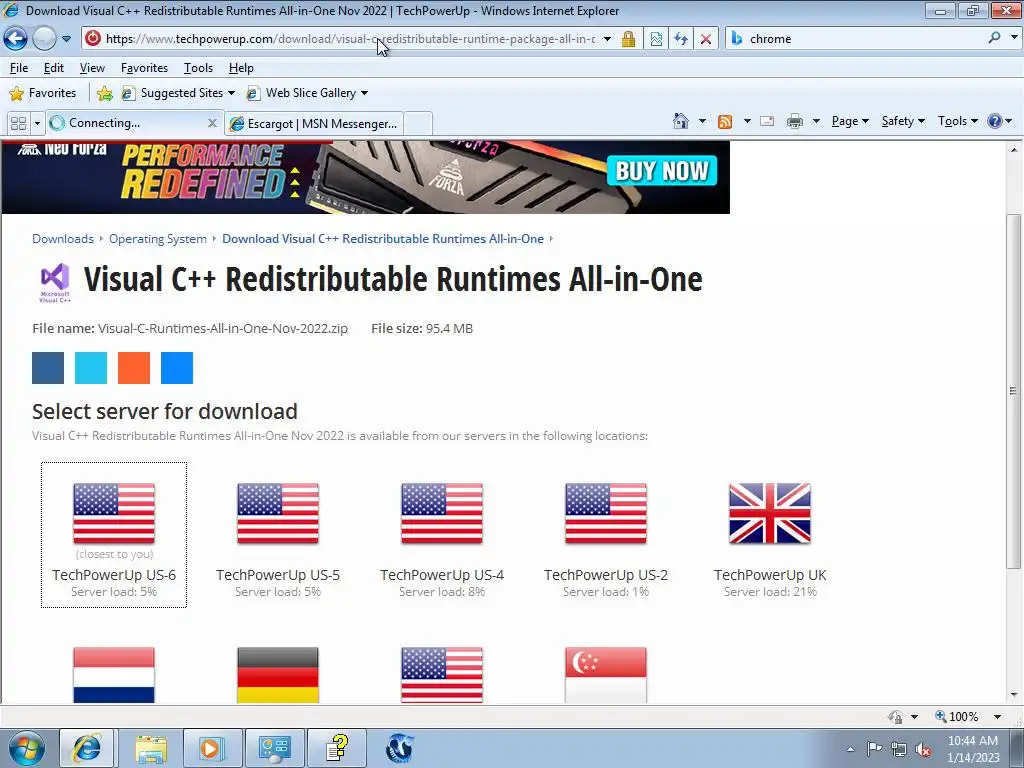1024x768 pixels.
Task: Click the Netherlands flag server
Action: tap(114, 675)
